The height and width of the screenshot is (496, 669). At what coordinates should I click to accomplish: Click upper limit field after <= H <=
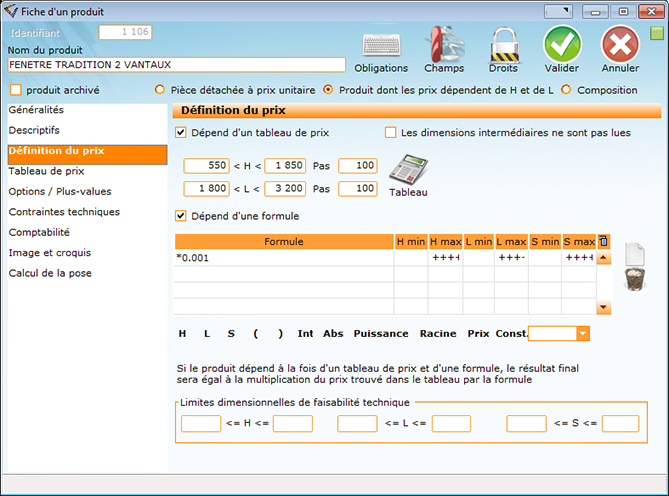293,423
